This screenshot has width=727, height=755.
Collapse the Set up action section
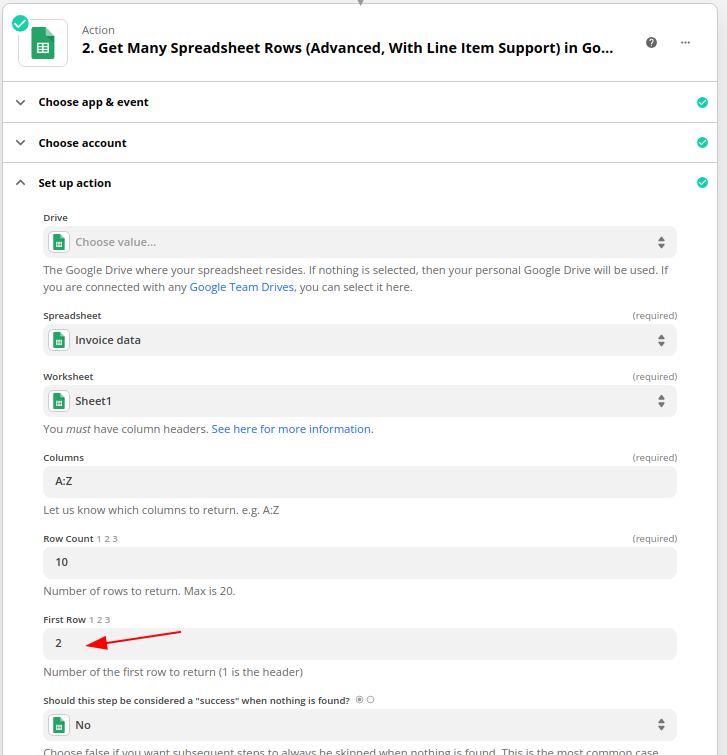click(x=20, y=182)
